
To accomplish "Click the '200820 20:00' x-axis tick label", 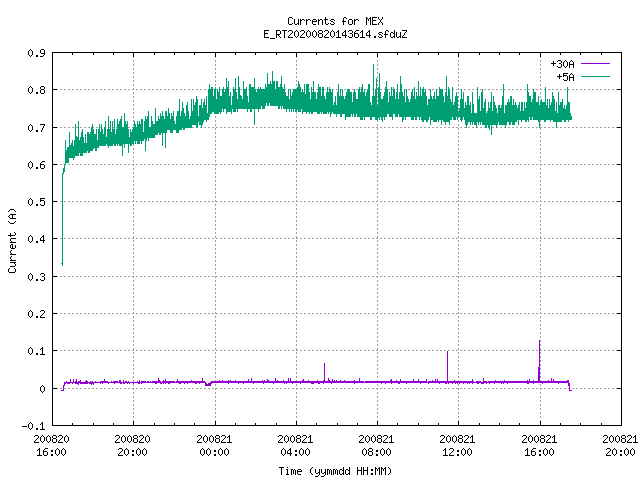I will (x=133, y=446).
